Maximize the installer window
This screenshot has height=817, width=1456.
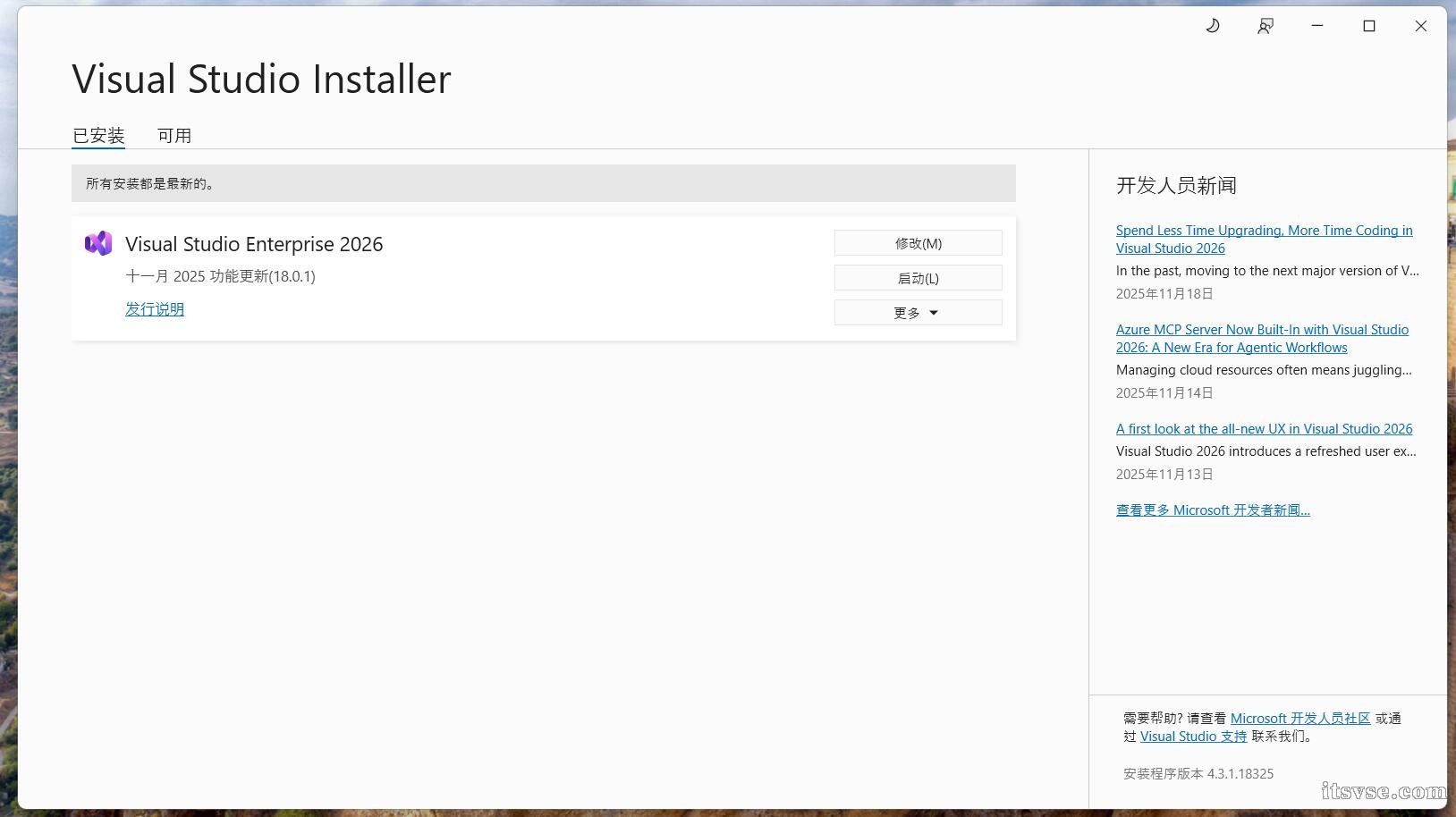point(1368,26)
